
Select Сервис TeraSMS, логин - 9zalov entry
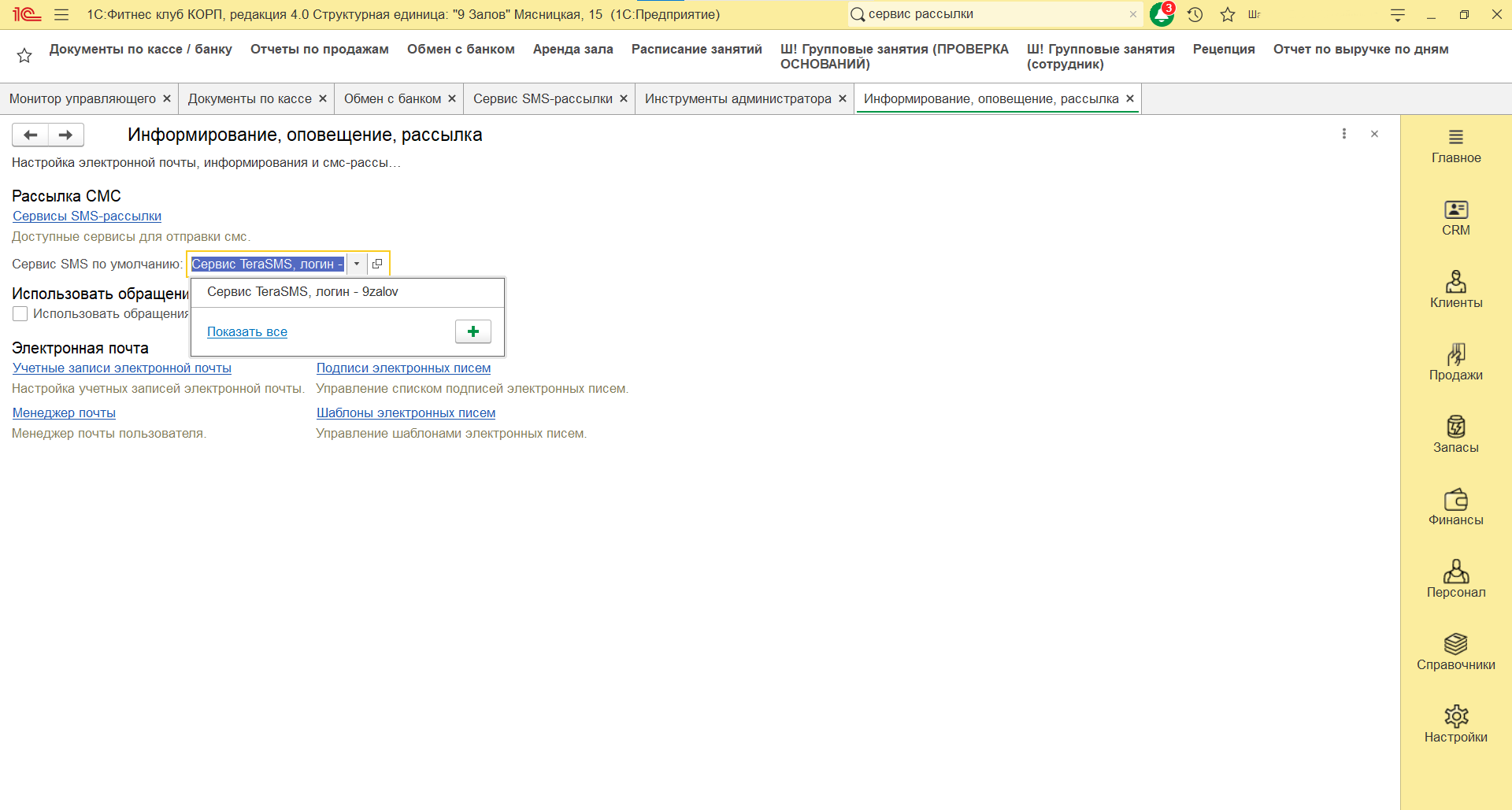[302, 291]
